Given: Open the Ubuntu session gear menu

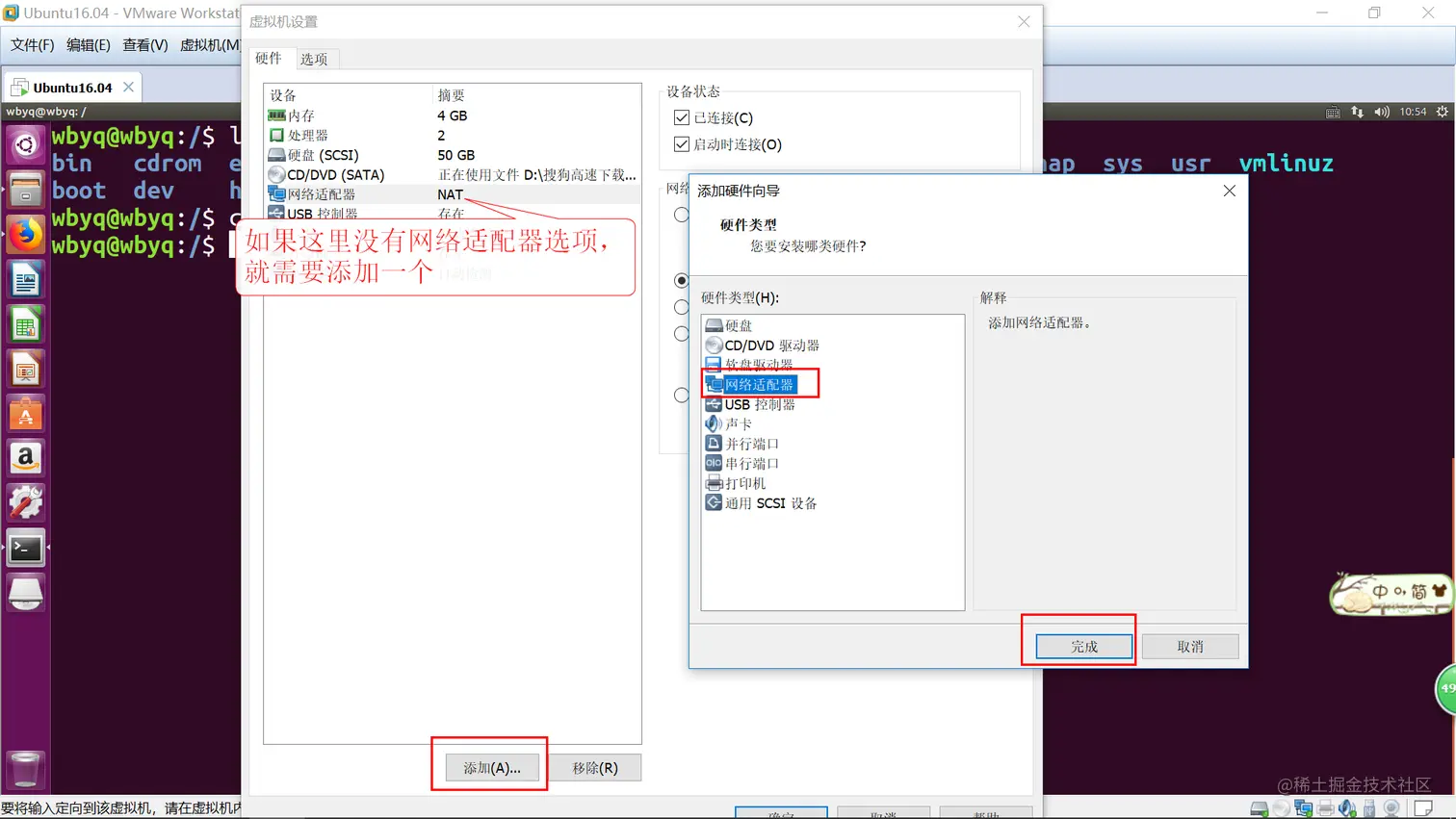Looking at the screenshot, I should point(1443,112).
